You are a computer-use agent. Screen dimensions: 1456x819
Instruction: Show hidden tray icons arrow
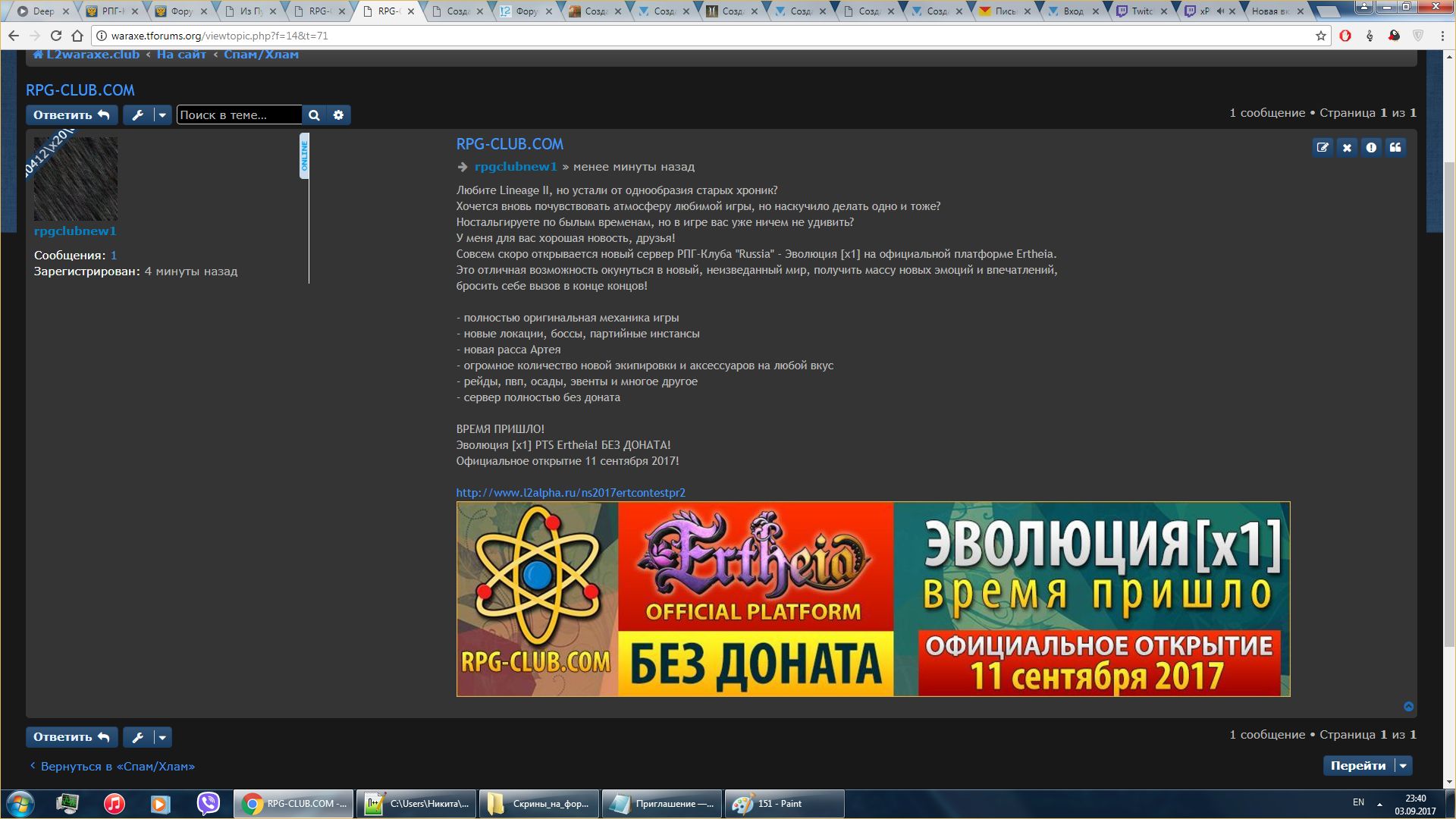click(1379, 804)
